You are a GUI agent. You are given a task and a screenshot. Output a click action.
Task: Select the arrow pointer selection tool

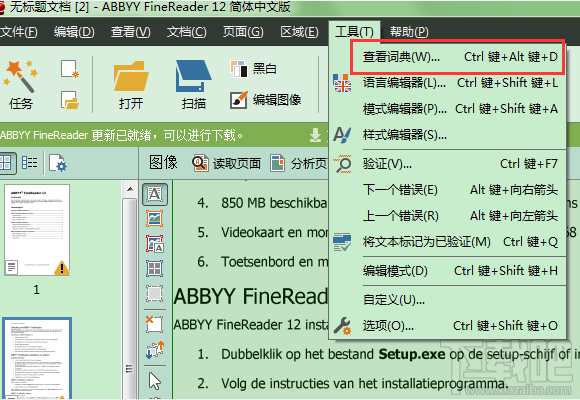(x=155, y=380)
